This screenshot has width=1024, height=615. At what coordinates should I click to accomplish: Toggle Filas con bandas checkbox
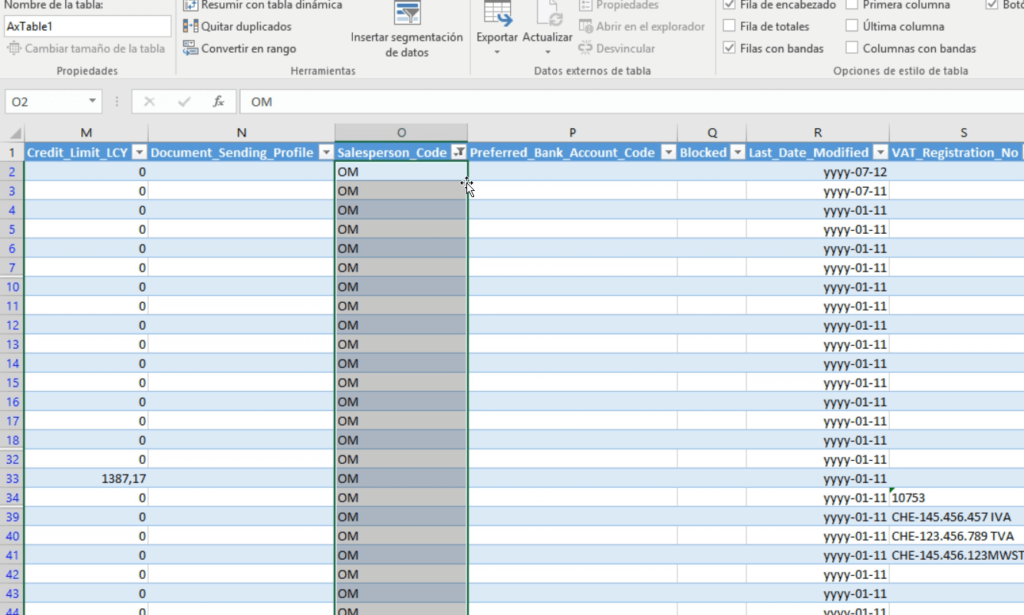coord(729,48)
